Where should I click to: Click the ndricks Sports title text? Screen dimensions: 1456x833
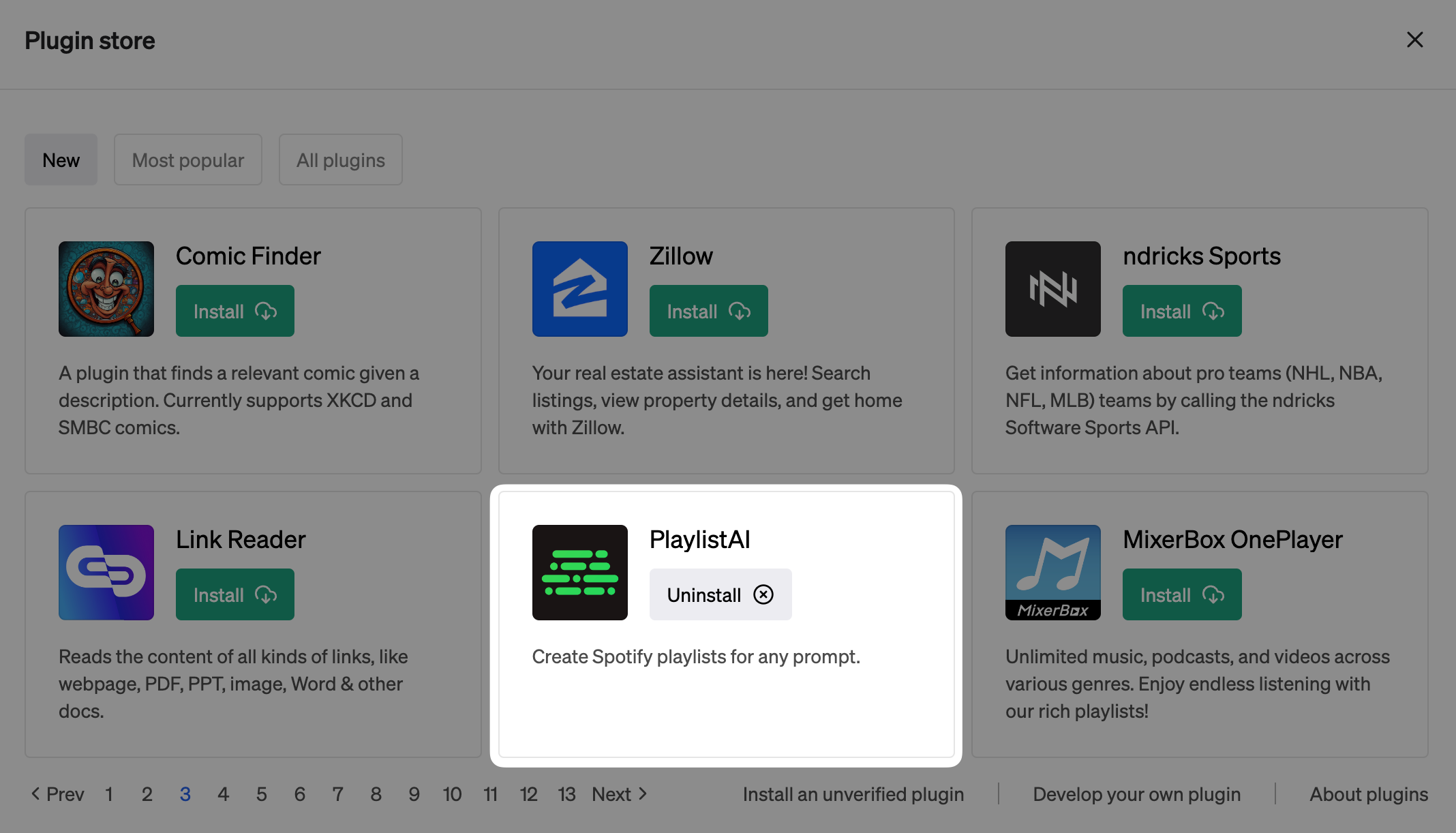click(x=1202, y=256)
